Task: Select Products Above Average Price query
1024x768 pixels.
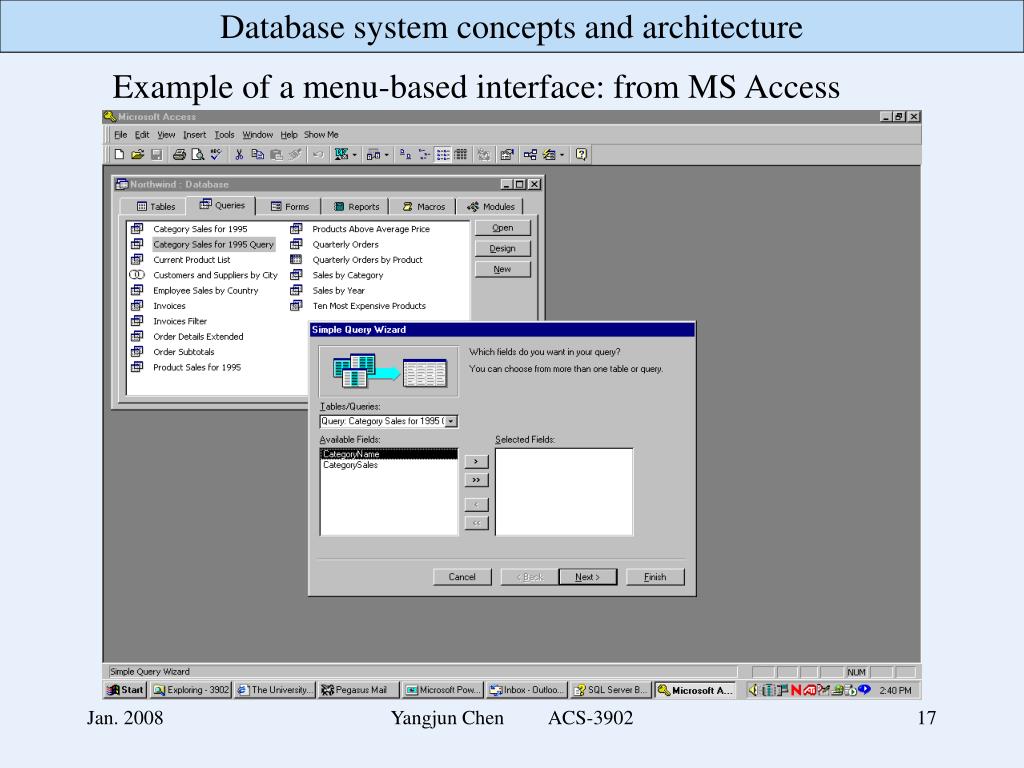Action: 360,229
